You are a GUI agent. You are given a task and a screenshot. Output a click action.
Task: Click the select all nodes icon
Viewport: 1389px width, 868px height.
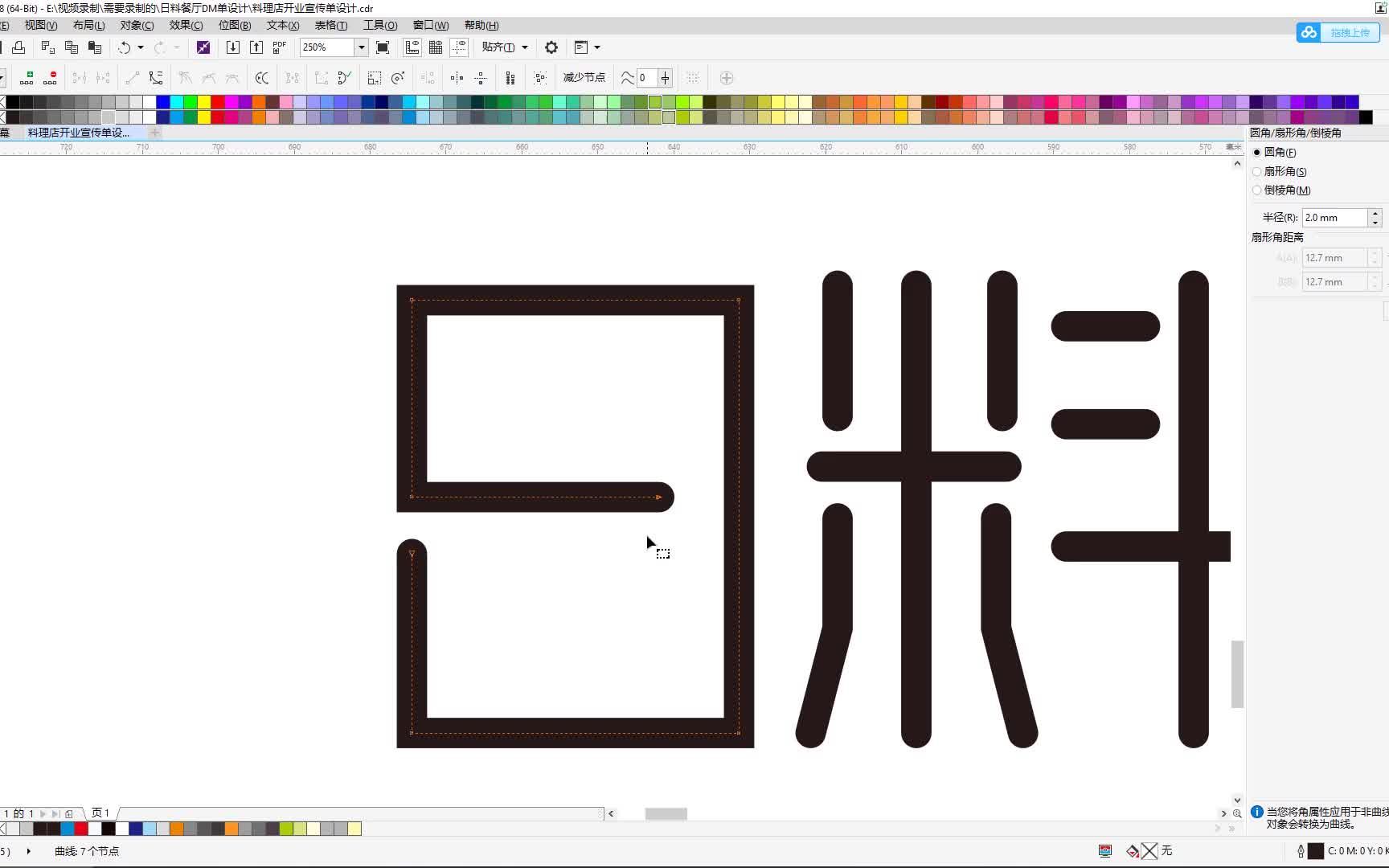click(540, 78)
